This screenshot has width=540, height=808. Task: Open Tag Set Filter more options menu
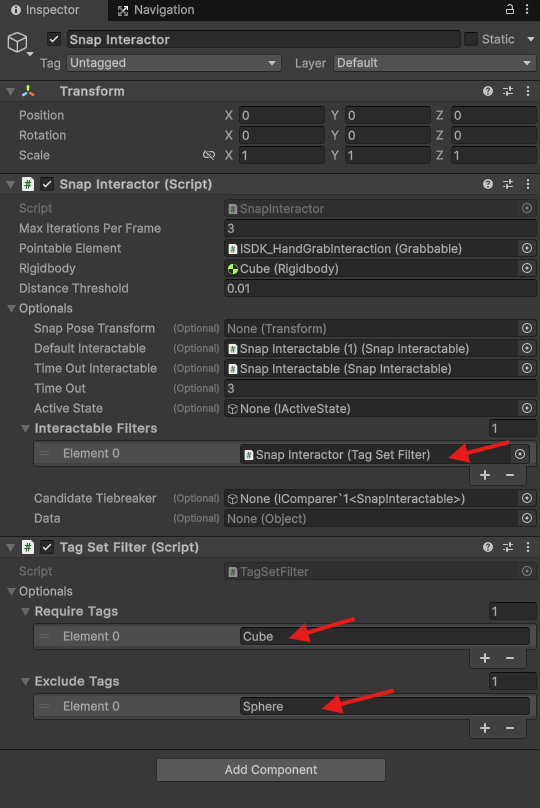528,547
